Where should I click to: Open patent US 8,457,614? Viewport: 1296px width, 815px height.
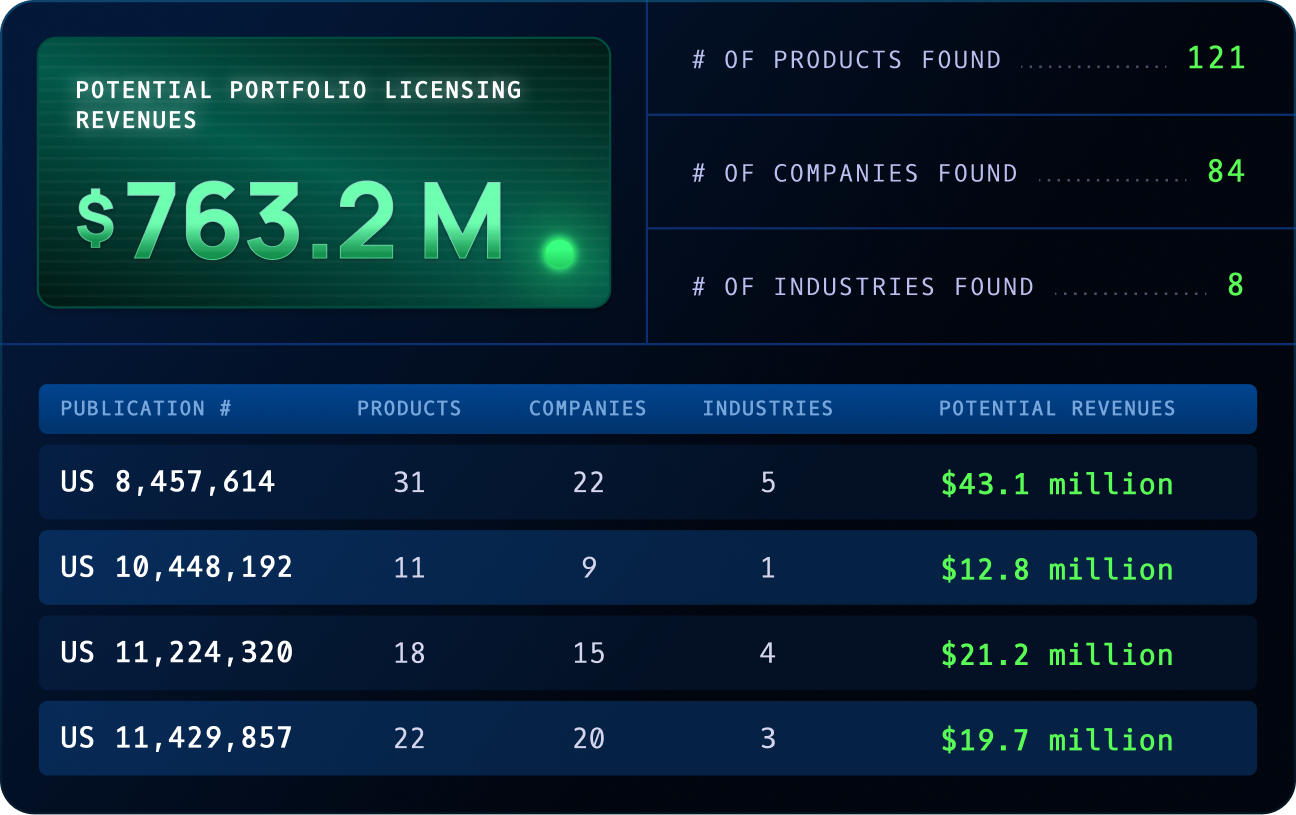click(x=167, y=482)
